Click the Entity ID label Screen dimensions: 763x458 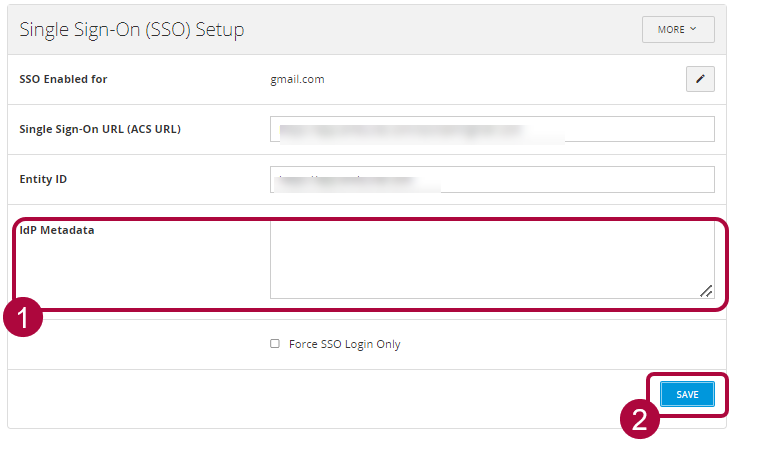(43, 179)
